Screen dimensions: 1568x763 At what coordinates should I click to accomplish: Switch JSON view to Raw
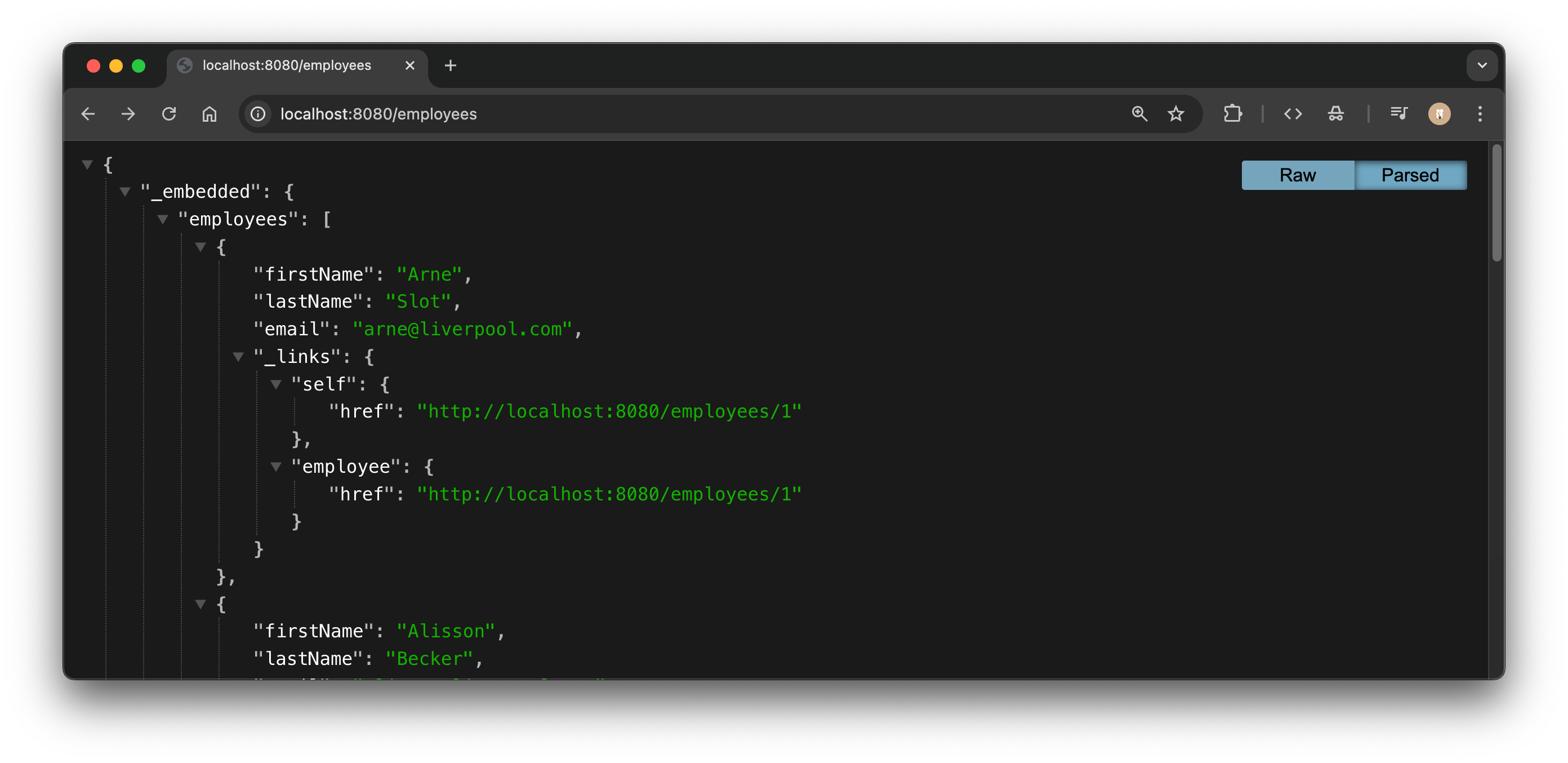[x=1297, y=175]
